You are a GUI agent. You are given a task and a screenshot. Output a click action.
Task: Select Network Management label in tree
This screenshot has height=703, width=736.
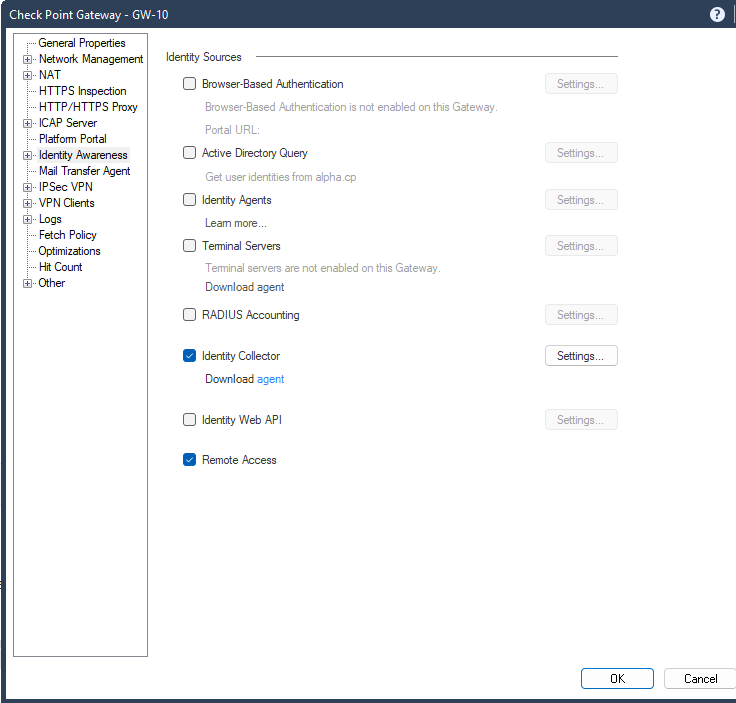click(91, 59)
